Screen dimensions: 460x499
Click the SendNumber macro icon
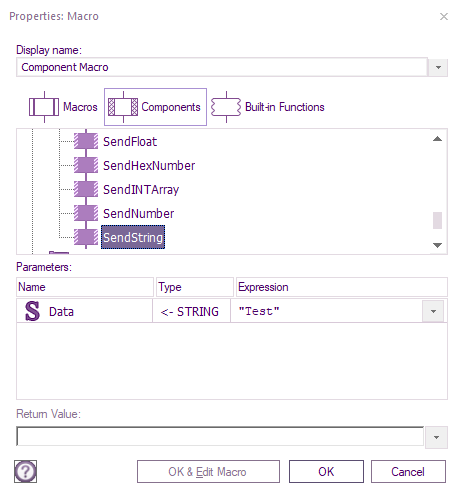click(86, 213)
